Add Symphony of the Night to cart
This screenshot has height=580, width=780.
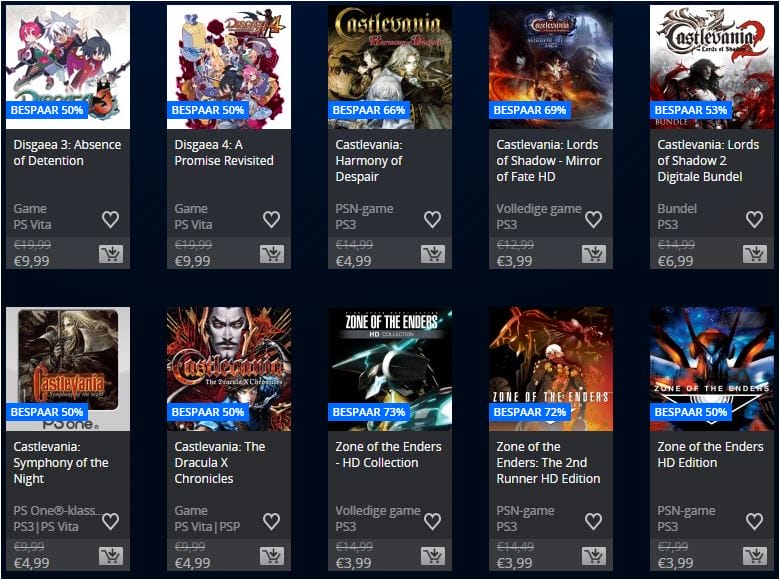point(111,556)
